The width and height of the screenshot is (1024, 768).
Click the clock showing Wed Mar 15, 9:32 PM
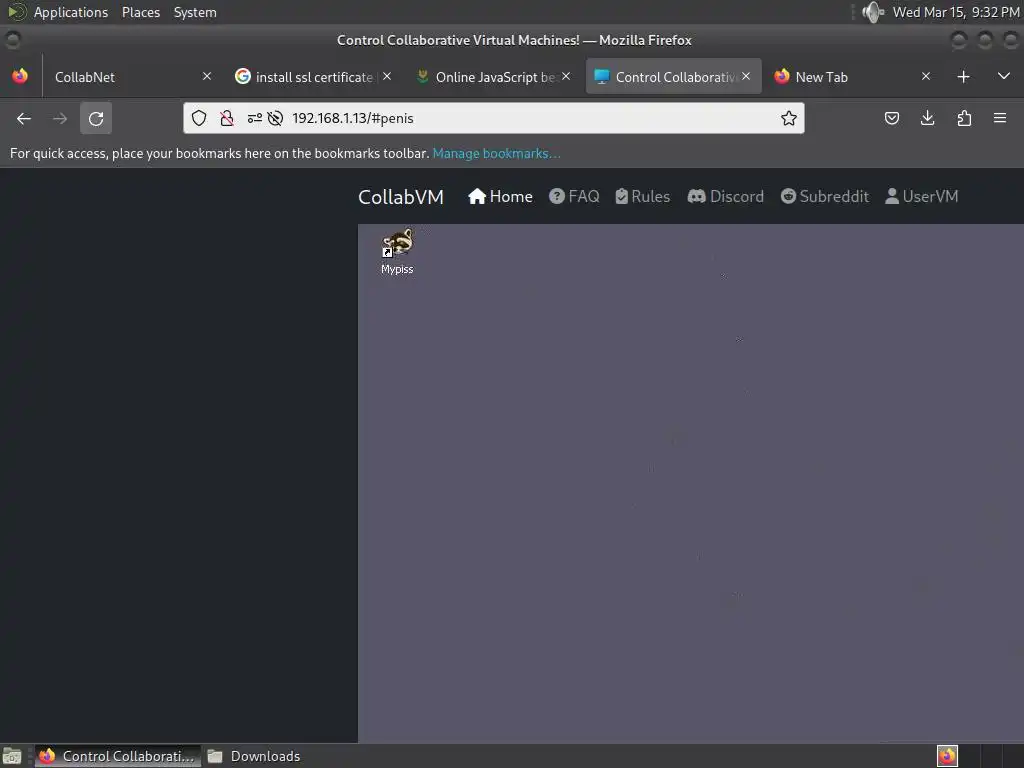[956, 12]
